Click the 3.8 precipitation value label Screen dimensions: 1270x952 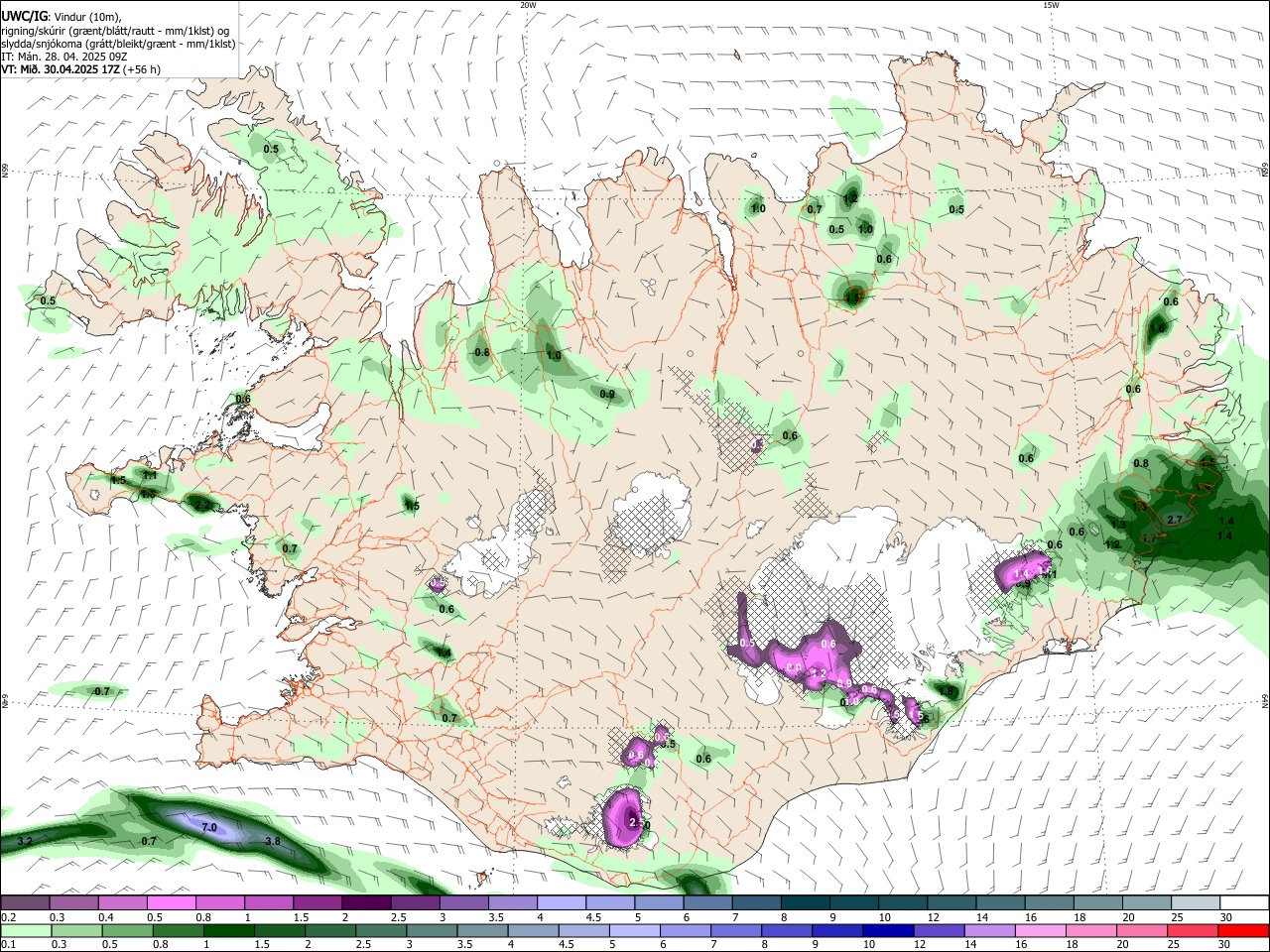pyautogui.click(x=273, y=841)
